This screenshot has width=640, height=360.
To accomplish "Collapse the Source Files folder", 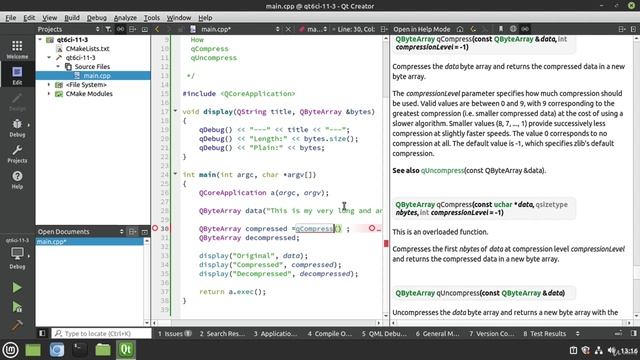I will (x=58, y=67).
